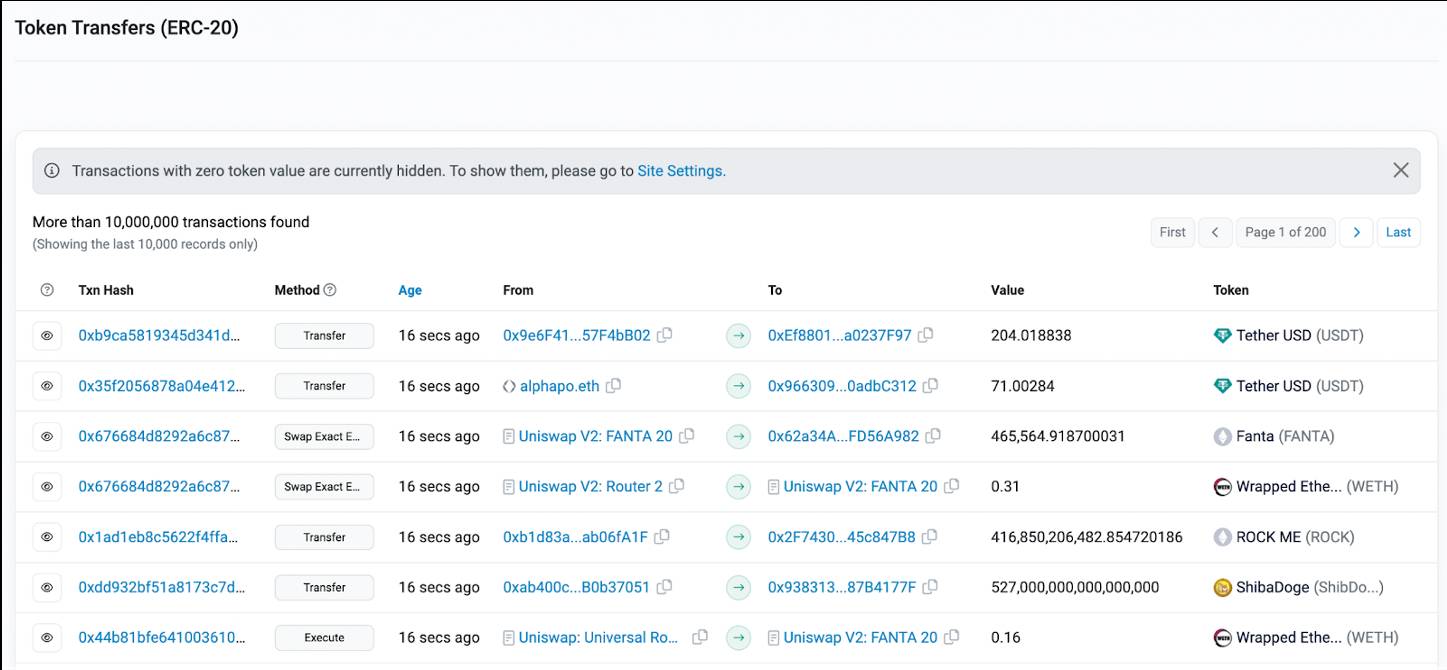Viewport: 1447px width, 670px height.
Task: Open the To address 0xEf8801...a0237F97
Action: (840, 336)
